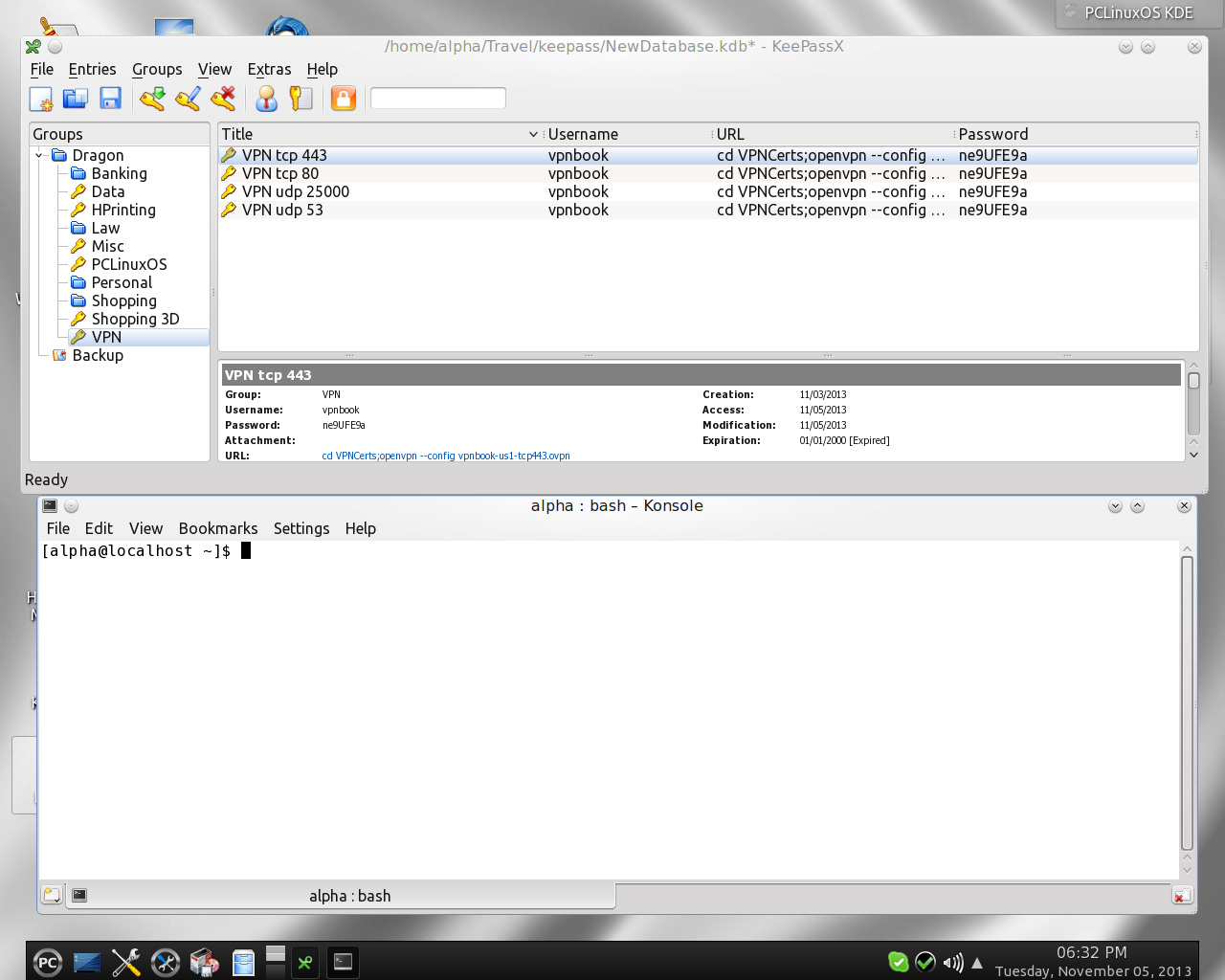Select the Data group
The height and width of the screenshot is (980, 1225).
click(x=108, y=191)
